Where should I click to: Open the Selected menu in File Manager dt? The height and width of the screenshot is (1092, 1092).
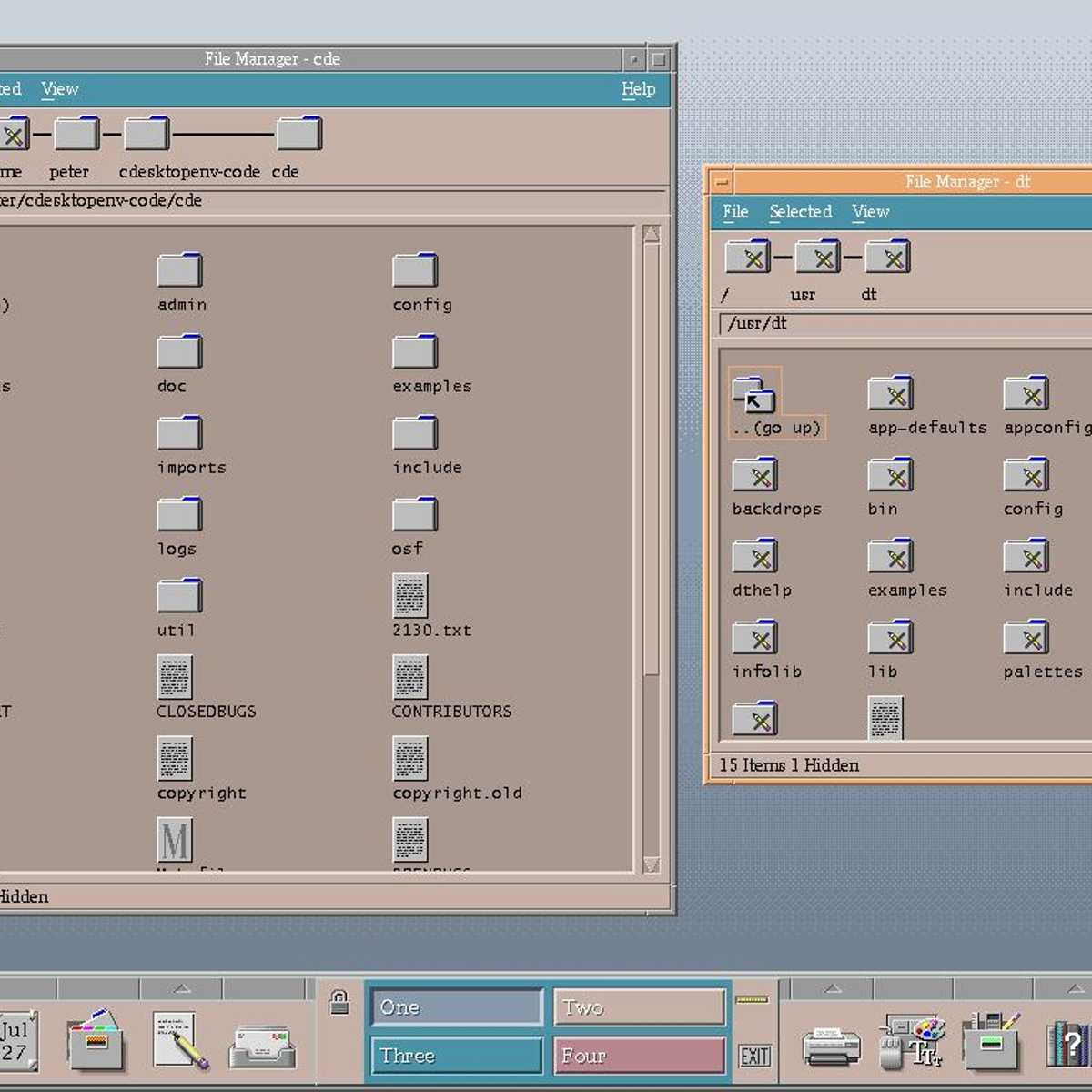801,211
